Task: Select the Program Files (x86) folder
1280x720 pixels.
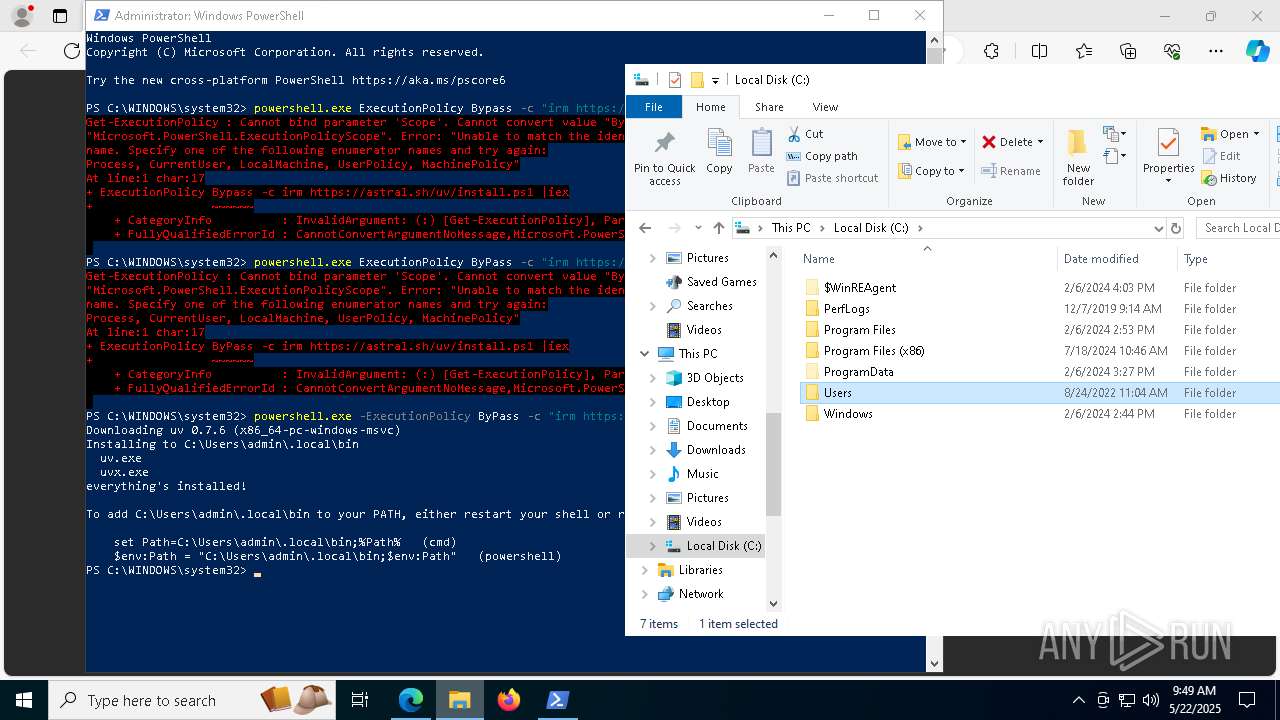Action: [x=874, y=351]
